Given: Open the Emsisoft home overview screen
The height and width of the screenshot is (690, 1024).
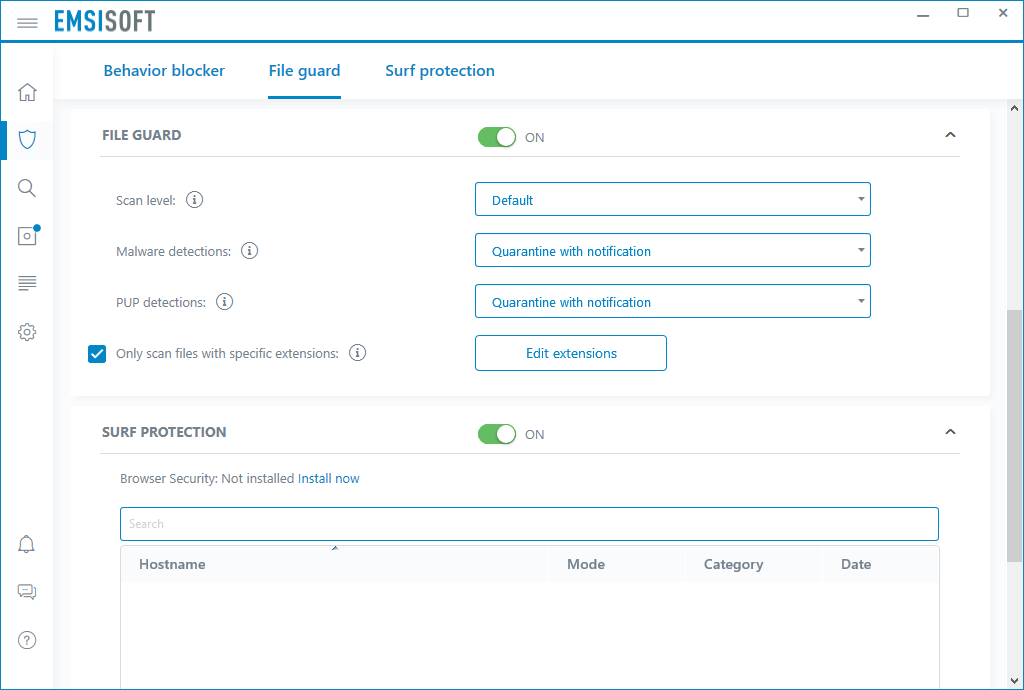Looking at the screenshot, I should tap(27, 91).
